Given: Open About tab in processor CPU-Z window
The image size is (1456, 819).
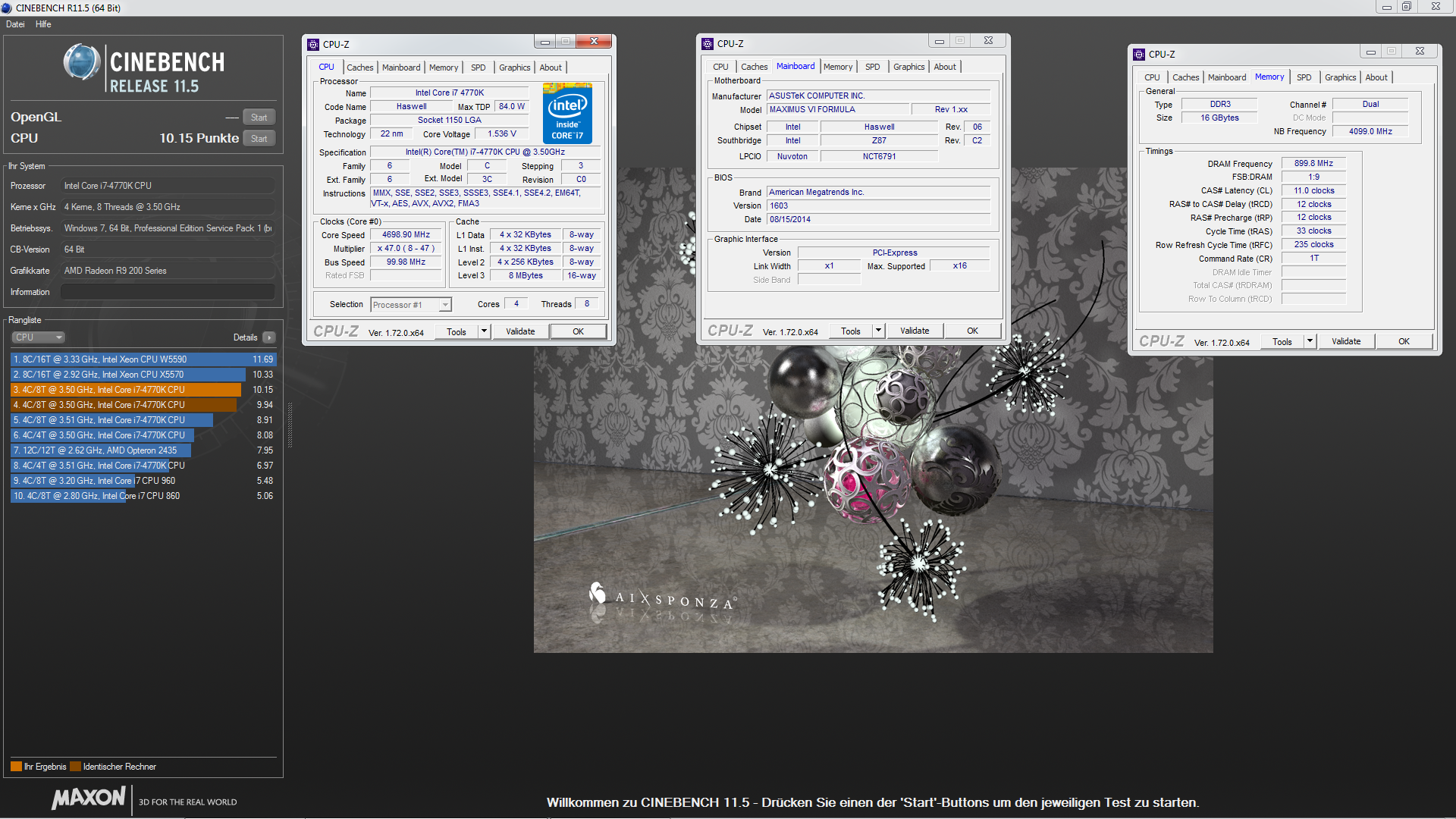Looking at the screenshot, I should (551, 67).
